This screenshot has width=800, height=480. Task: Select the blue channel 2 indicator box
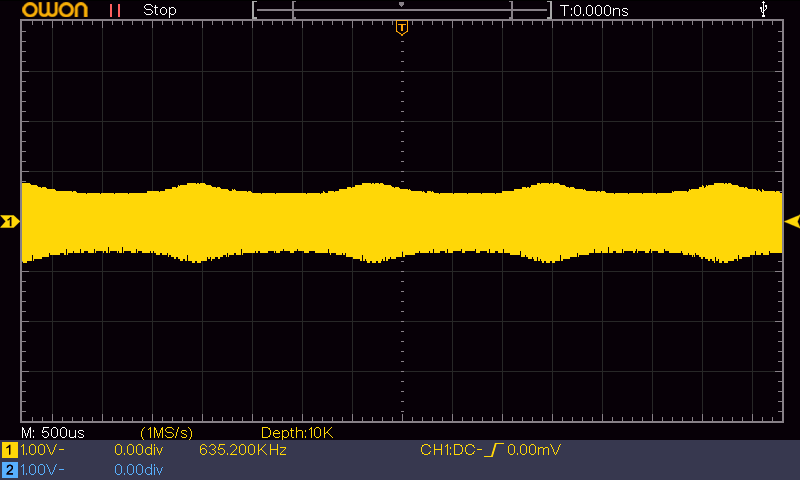[9, 469]
